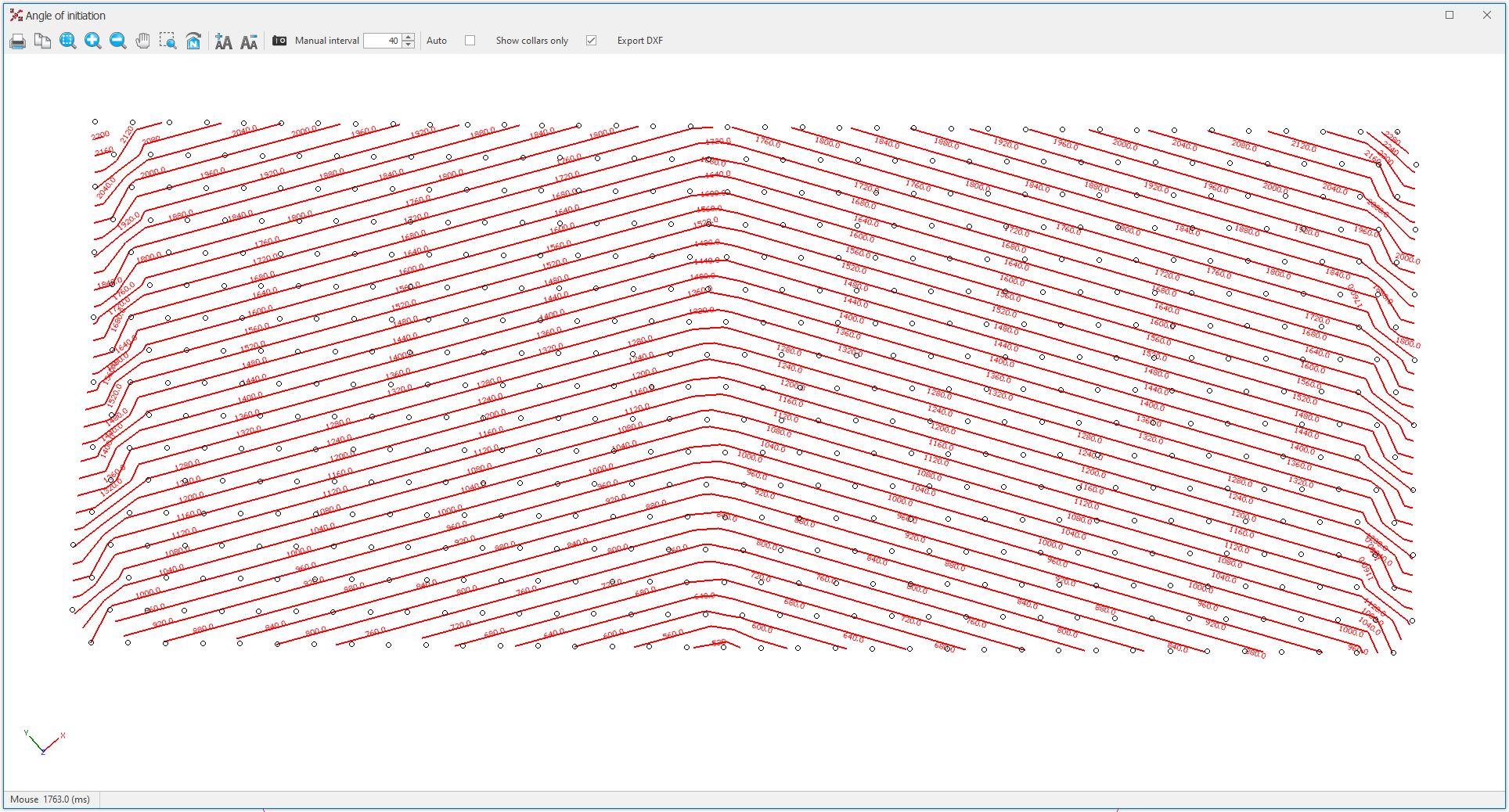The width and height of the screenshot is (1509, 812).
Task: Click the Mouse timing display in status bar
Action: point(50,799)
